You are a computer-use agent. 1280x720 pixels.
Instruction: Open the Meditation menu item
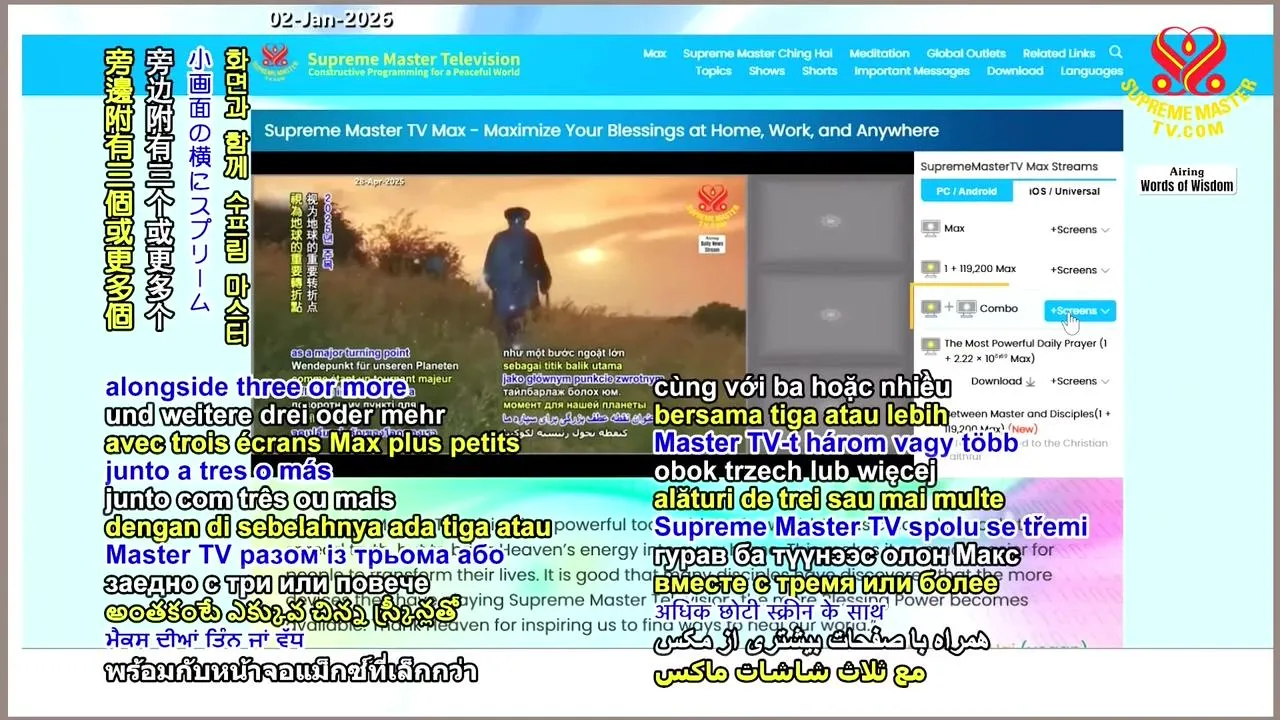click(879, 54)
